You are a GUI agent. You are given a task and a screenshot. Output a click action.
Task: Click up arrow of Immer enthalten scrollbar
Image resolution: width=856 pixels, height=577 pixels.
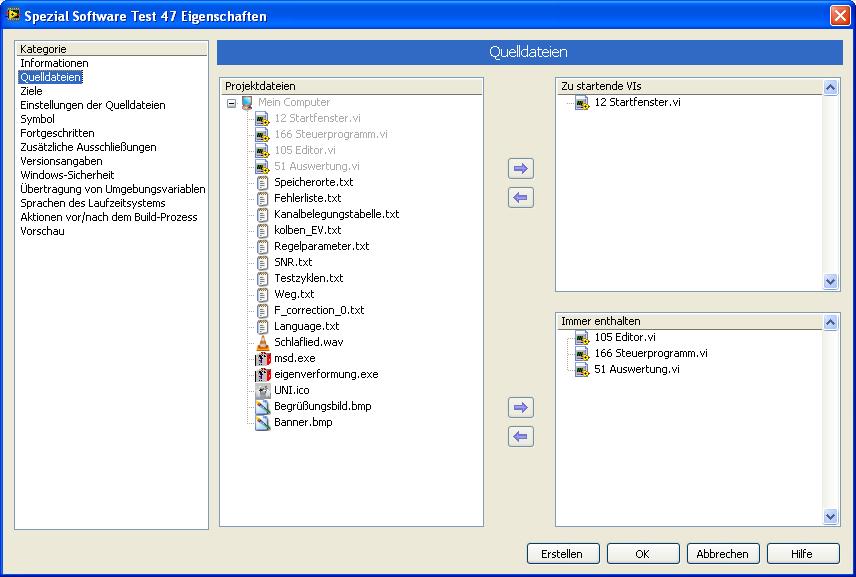coord(830,323)
